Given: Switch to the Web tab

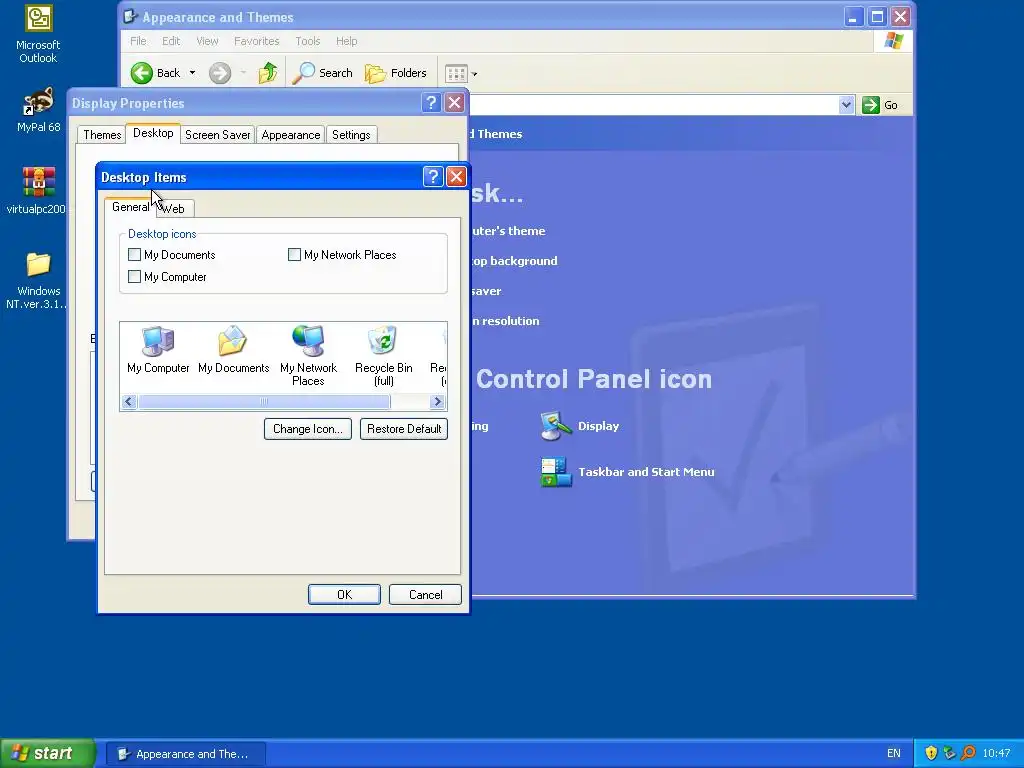Looking at the screenshot, I should [x=174, y=209].
